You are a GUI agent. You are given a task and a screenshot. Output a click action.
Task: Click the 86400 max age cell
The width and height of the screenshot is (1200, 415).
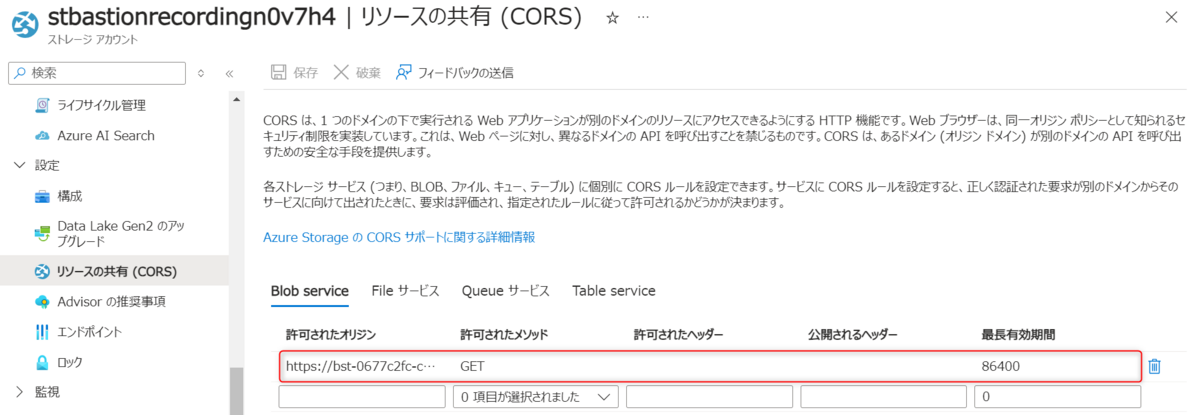pyautogui.click(x=1001, y=367)
